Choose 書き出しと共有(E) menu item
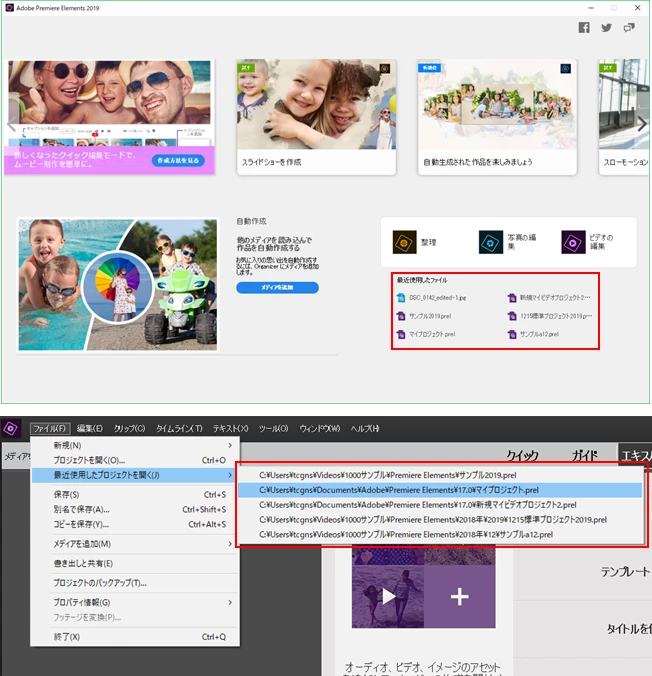The height and width of the screenshot is (676, 652). pos(135,563)
